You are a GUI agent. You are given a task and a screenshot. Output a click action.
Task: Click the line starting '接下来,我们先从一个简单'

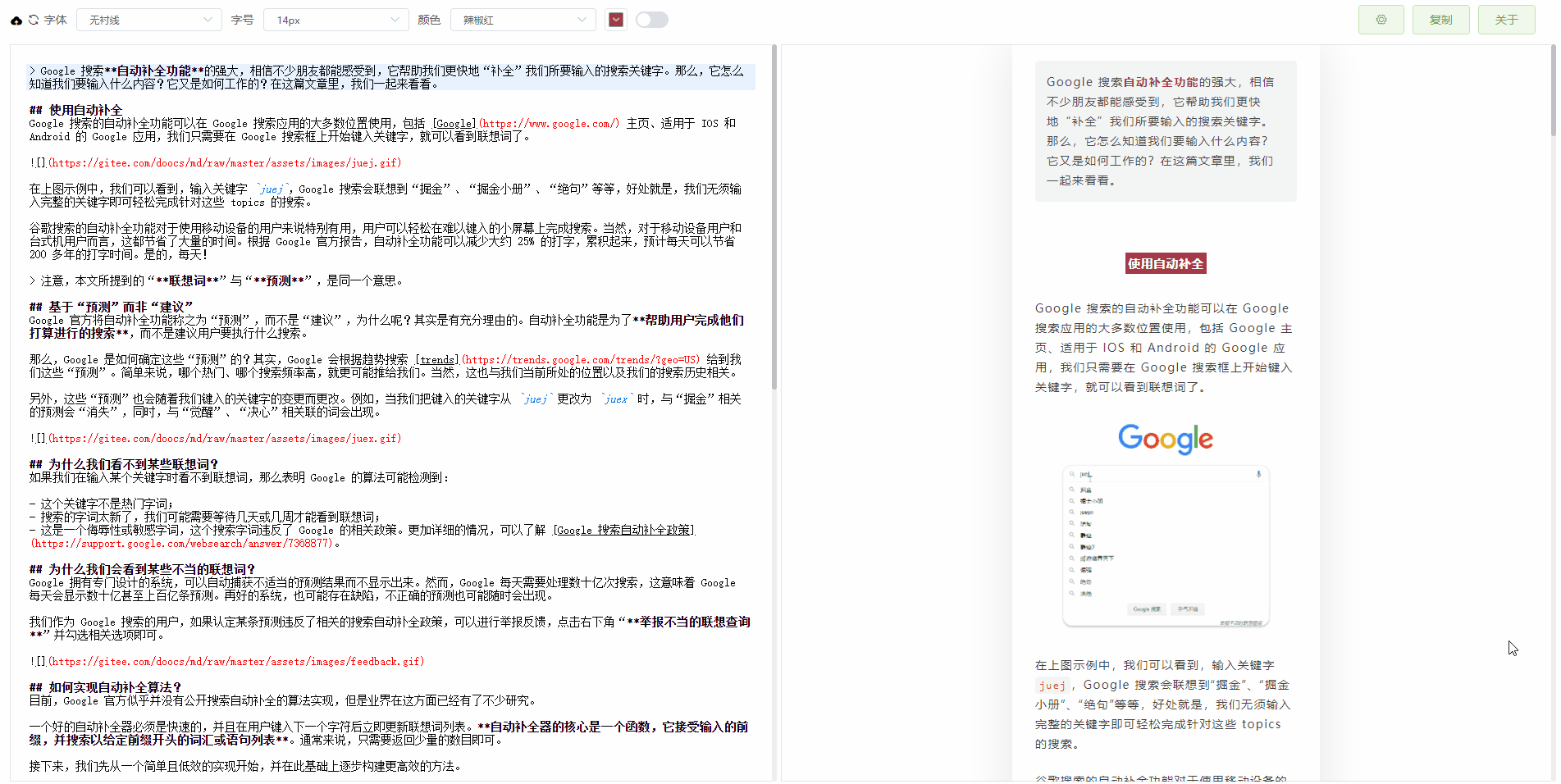tap(245, 767)
